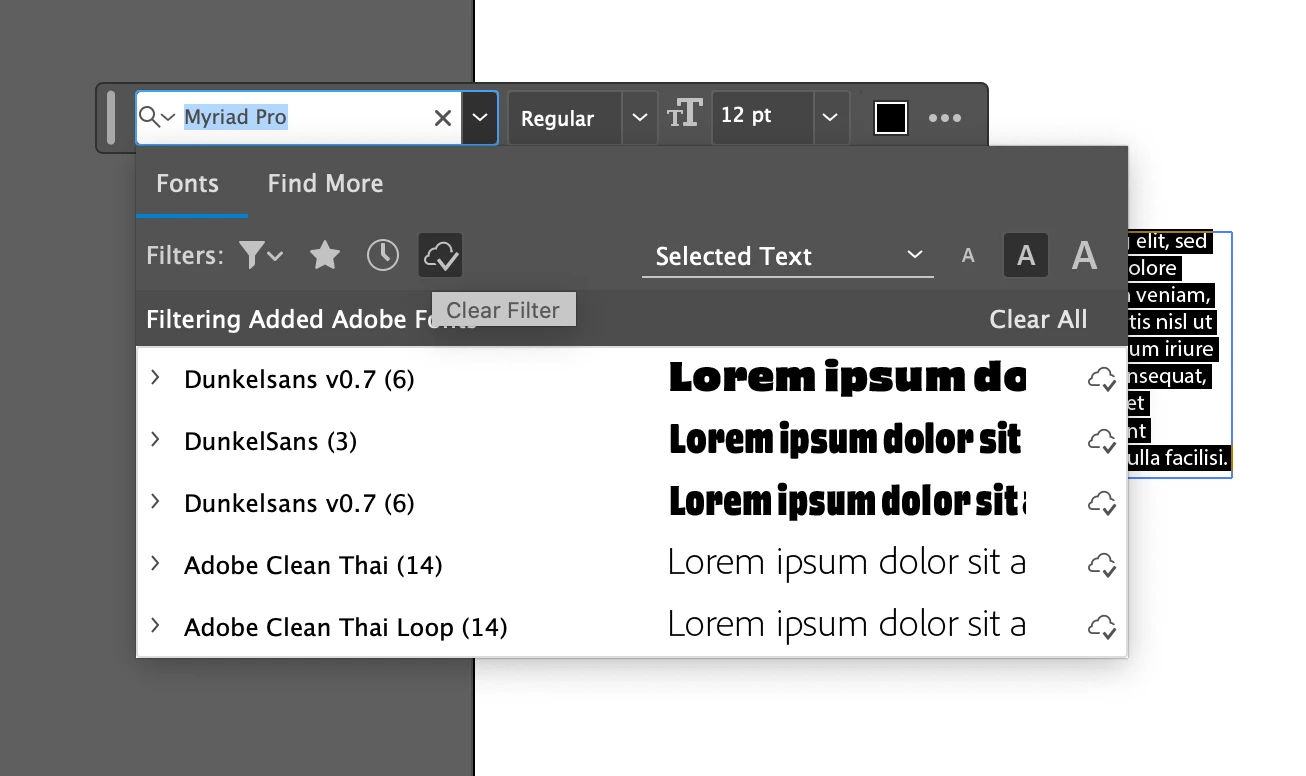Select the DunkelSans (3) font name

pyautogui.click(x=271, y=442)
